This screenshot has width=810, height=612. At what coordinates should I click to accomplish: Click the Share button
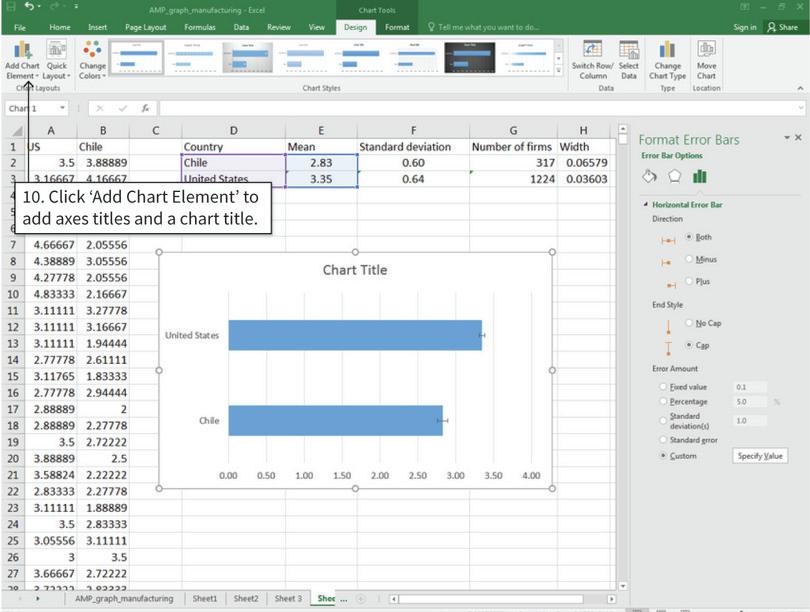pos(784,27)
